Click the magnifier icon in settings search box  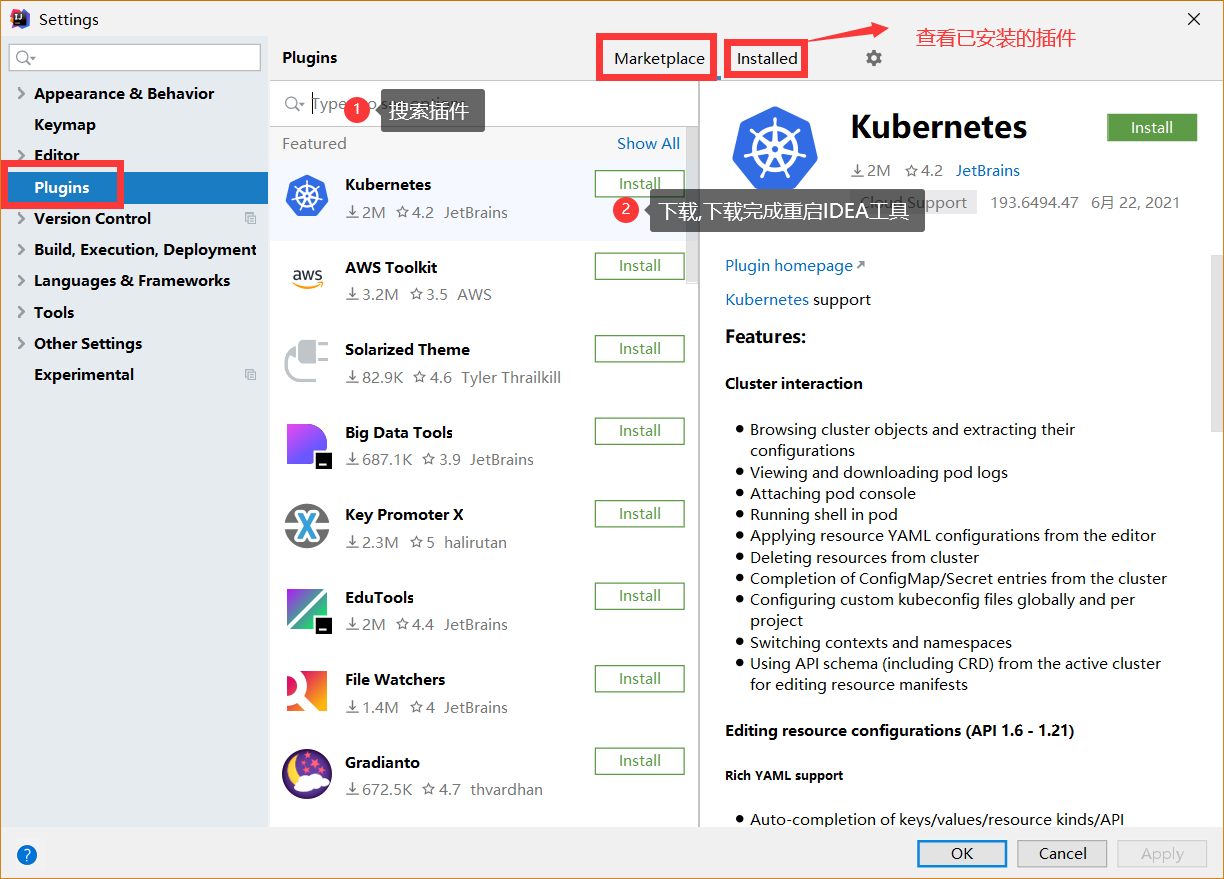pyautogui.click(x=25, y=58)
